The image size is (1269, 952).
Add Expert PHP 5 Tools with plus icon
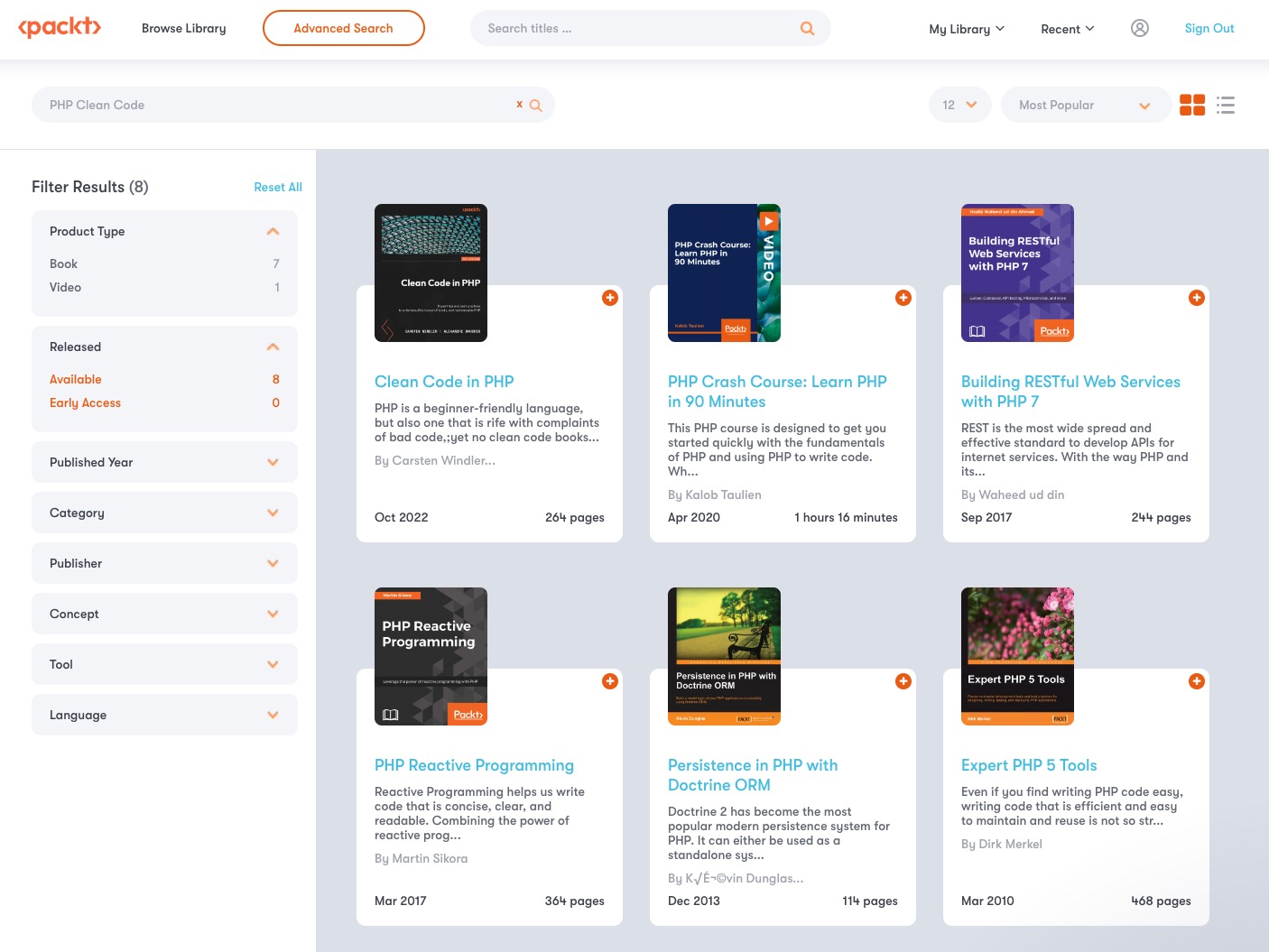(x=1197, y=681)
